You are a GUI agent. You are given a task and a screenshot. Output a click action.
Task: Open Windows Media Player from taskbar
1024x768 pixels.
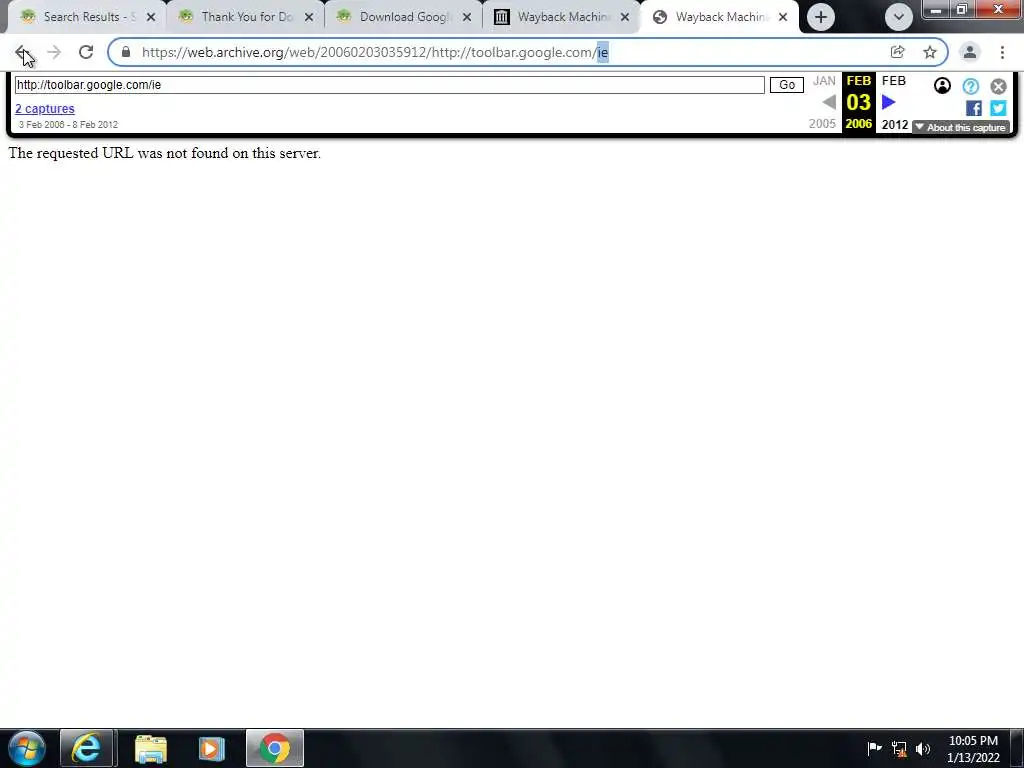pyautogui.click(x=211, y=748)
